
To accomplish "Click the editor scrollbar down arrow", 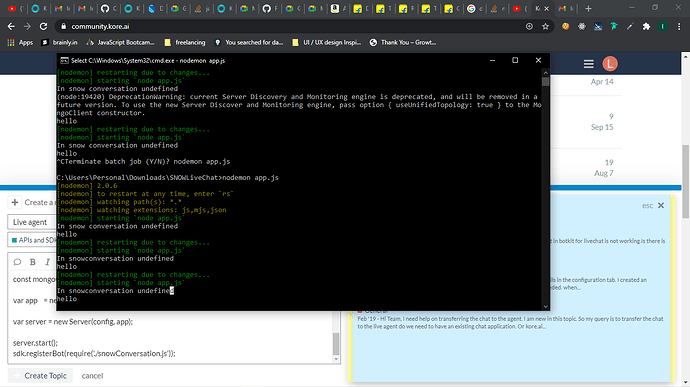I will [336, 359].
